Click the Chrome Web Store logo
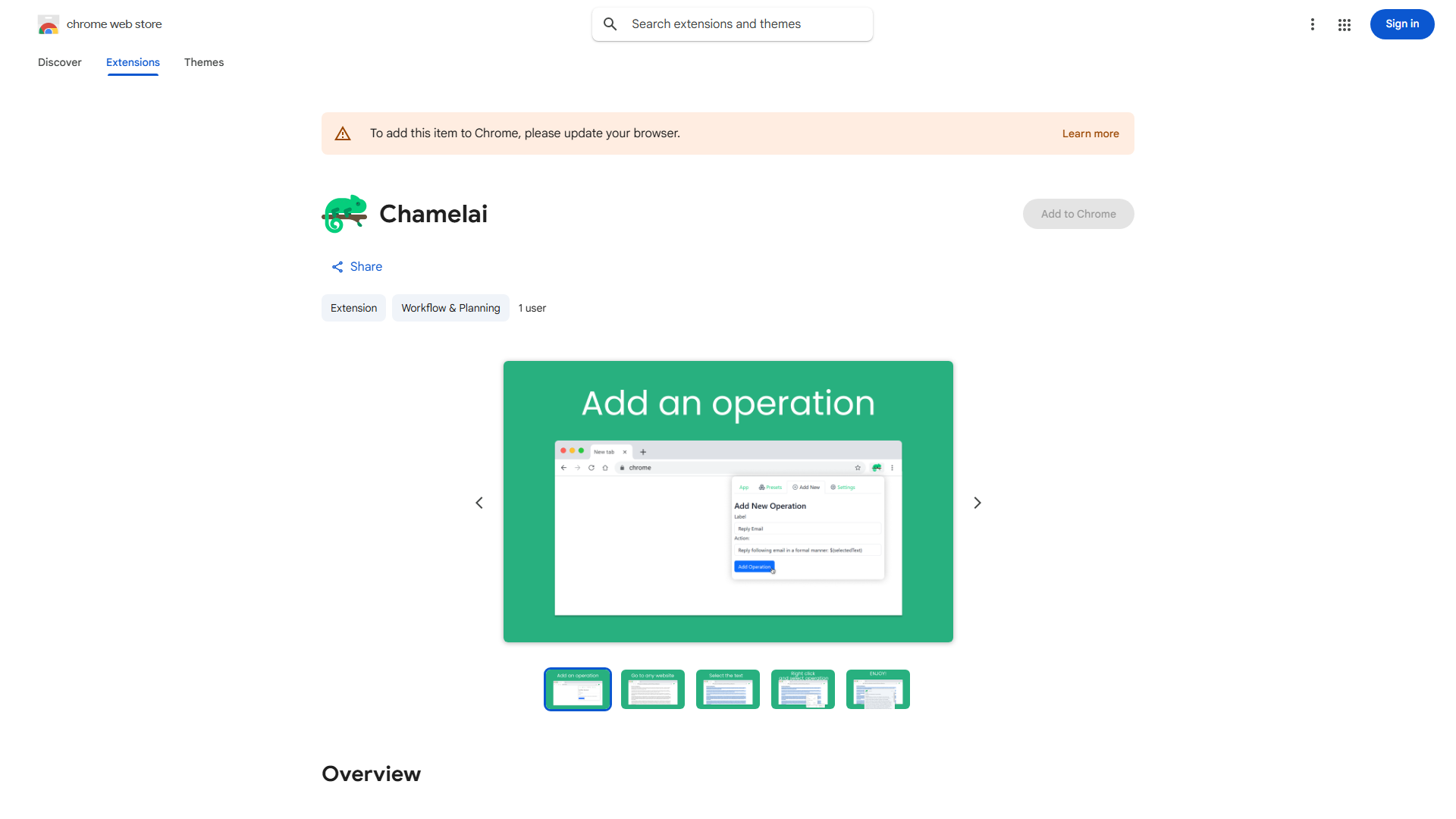The height and width of the screenshot is (819, 1456). [x=49, y=24]
